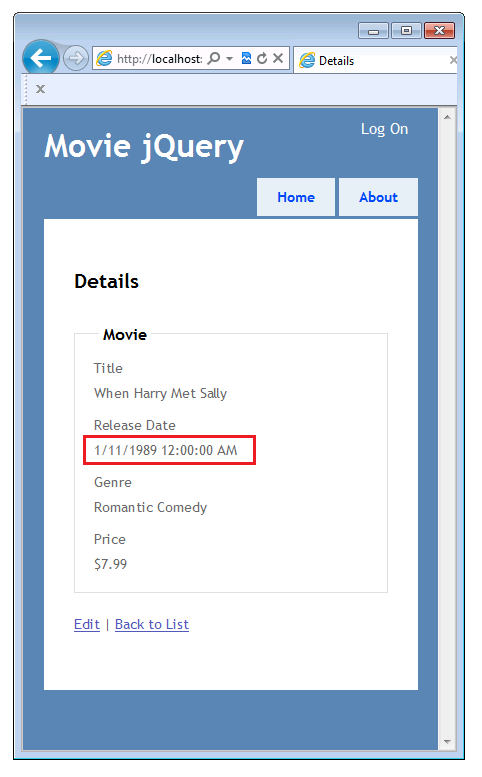482x777 pixels.
Task: Click the Movie jQuery site title
Action: pyautogui.click(x=144, y=147)
